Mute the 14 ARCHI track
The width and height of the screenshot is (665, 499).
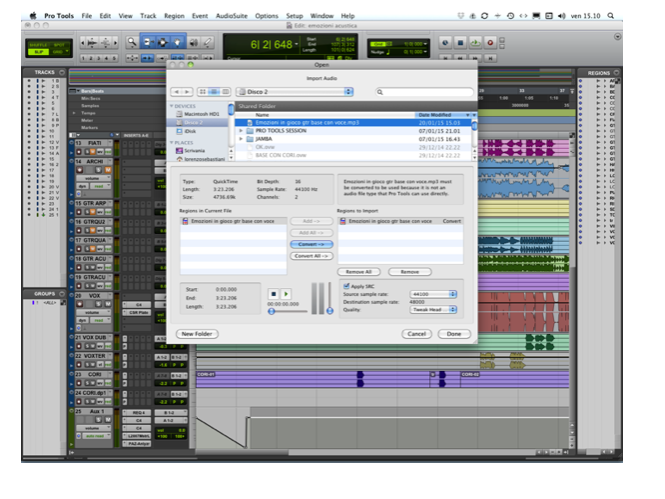pos(108,170)
